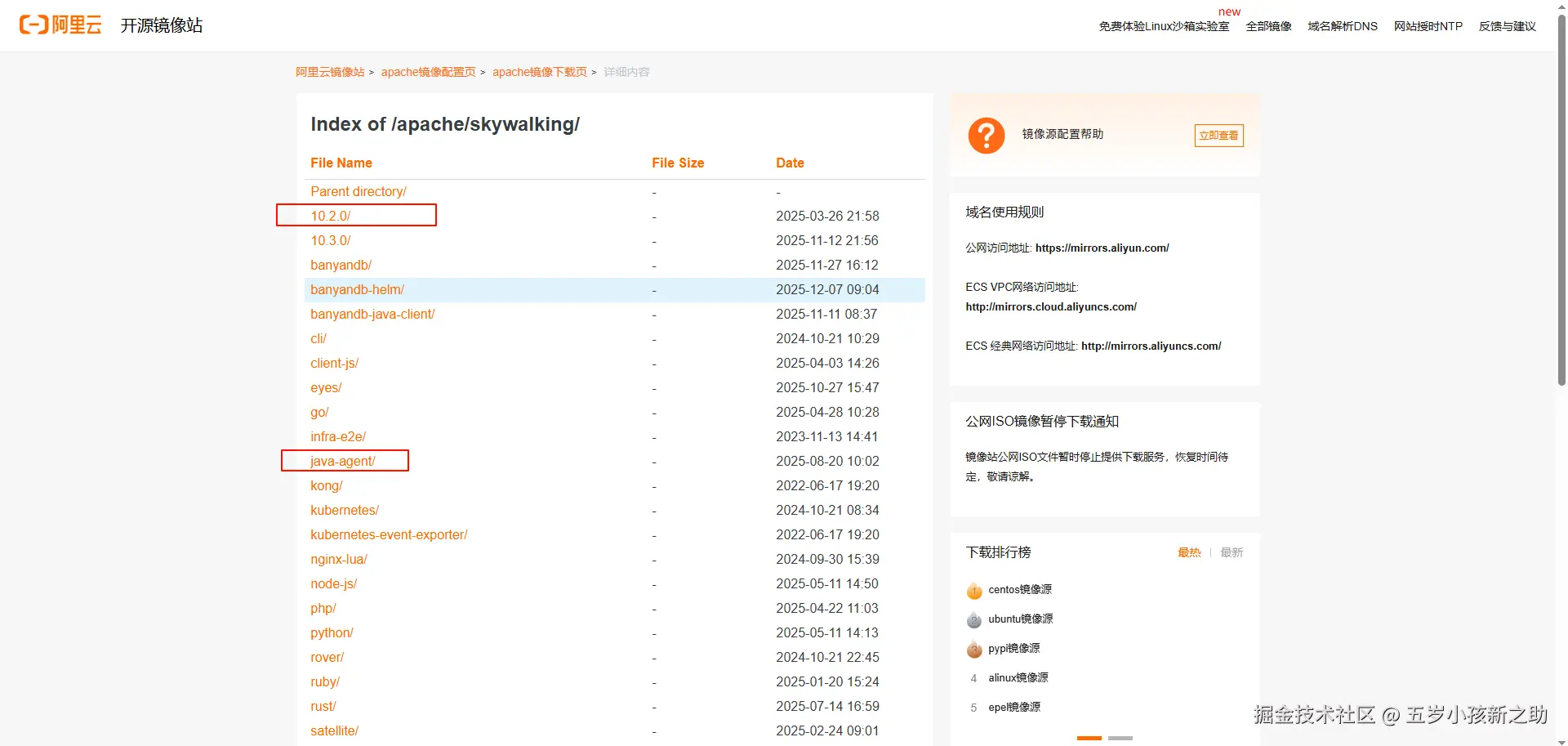Open the banyandb/ directory
This screenshot has width=1568, height=746.
pos(341,265)
